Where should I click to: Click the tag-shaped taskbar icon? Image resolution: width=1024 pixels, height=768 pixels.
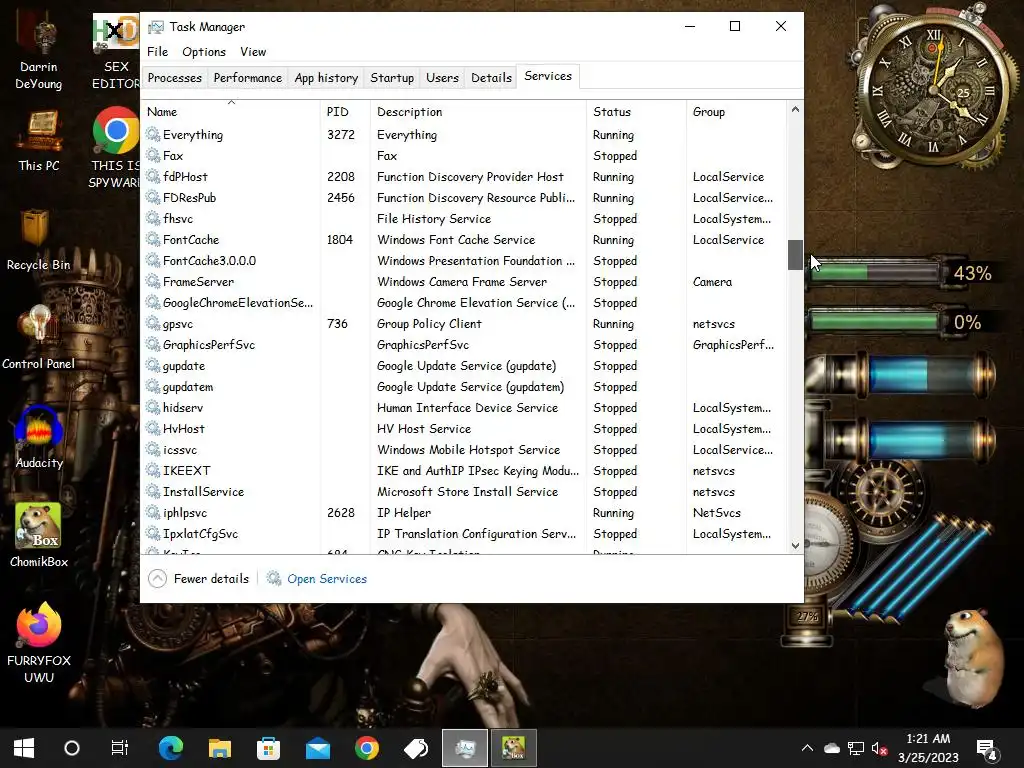(x=416, y=748)
